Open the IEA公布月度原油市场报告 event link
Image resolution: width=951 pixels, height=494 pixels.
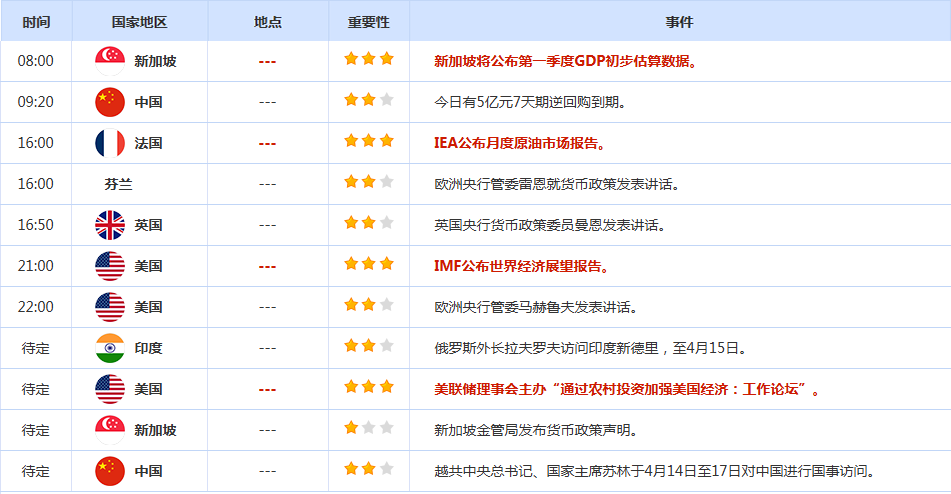pyautogui.click(x=520, y=143)
